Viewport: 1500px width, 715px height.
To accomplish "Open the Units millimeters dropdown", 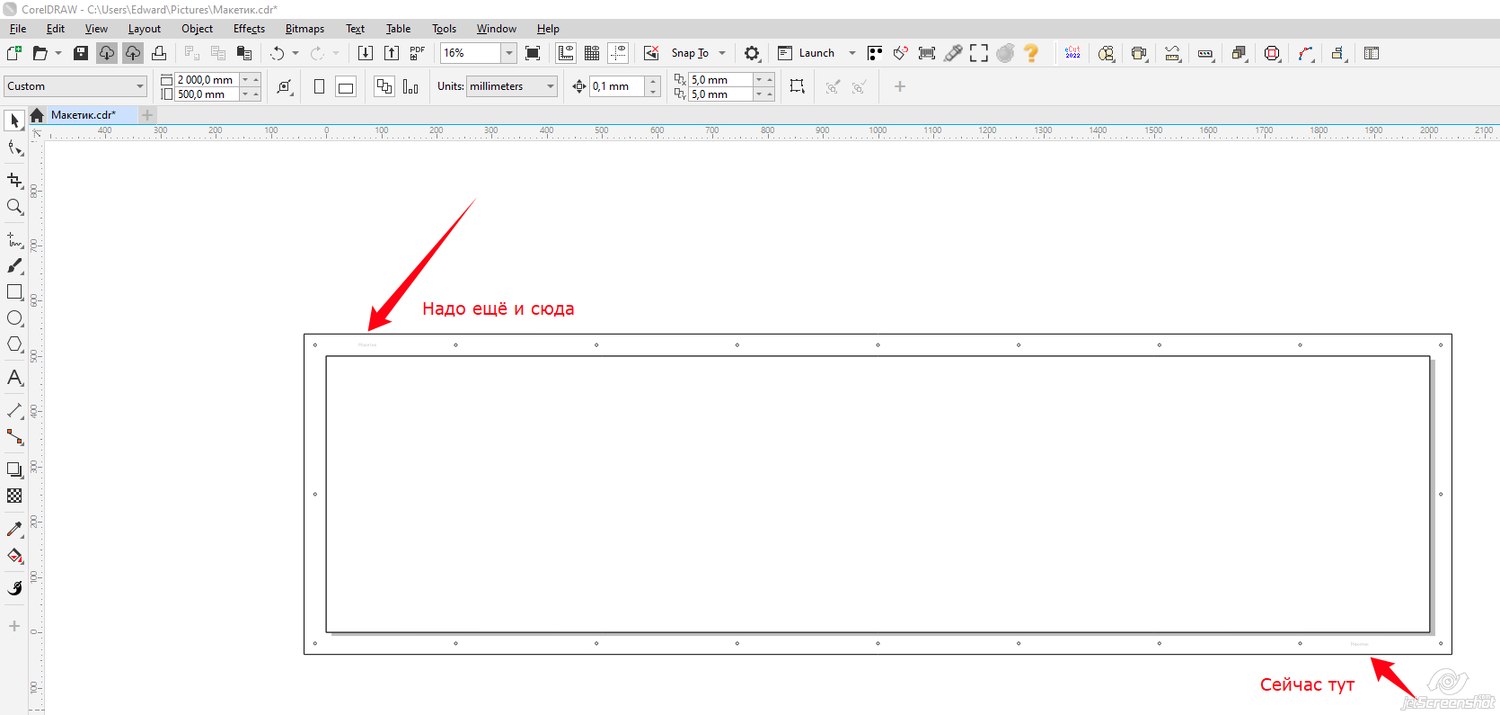I will tap(512, 87).
